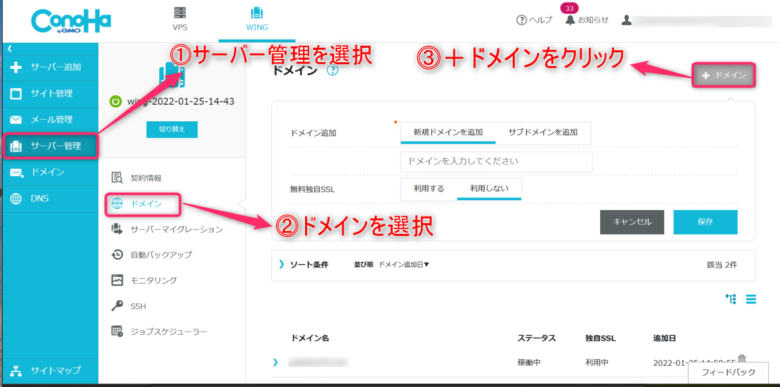This screenshot has width=780, height=387.
Task: Click the + ドメイン button
Action: pyautogui.click(x=724, y=76)
